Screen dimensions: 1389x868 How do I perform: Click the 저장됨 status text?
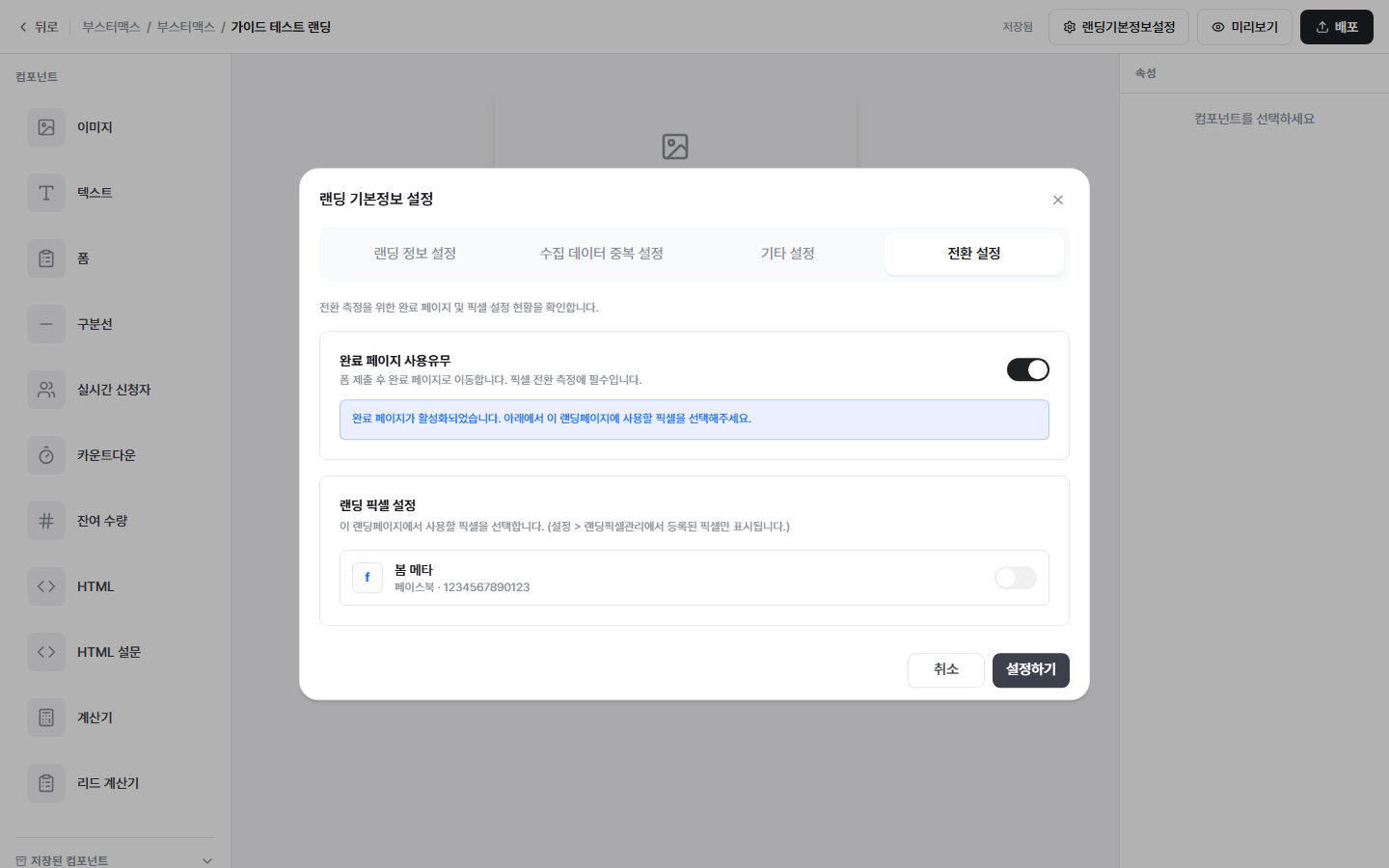click(1018, 27)
